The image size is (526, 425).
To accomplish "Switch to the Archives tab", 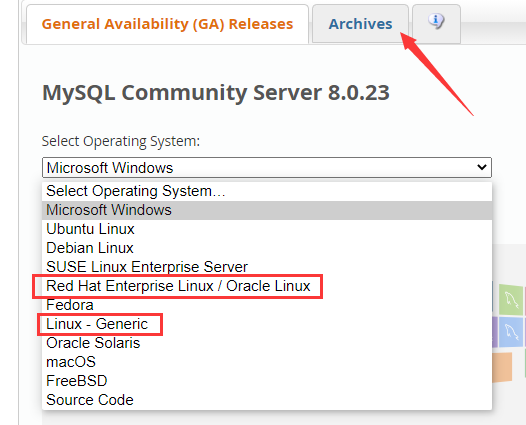I will pyautogui.click(x=360, y=24).
